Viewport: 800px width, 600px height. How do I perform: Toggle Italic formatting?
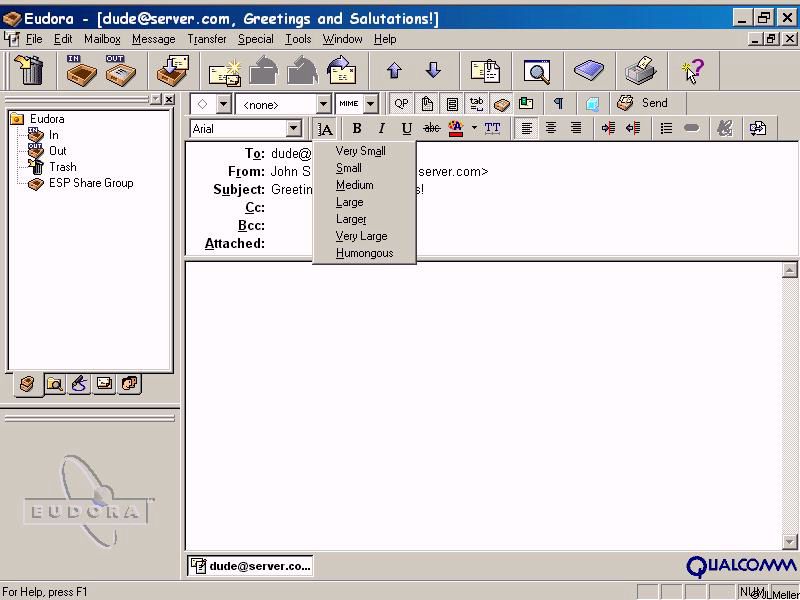pyautogui.click(x=381, y=128)
